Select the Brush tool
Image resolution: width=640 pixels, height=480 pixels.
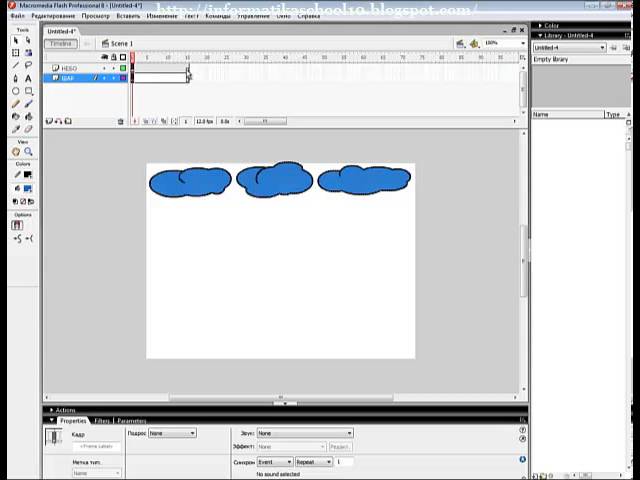(x=28, y=104)
